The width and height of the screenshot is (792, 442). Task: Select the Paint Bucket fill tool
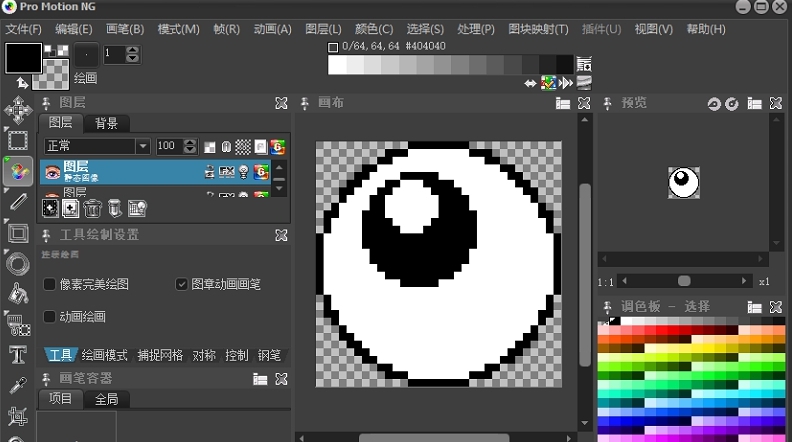18,293
